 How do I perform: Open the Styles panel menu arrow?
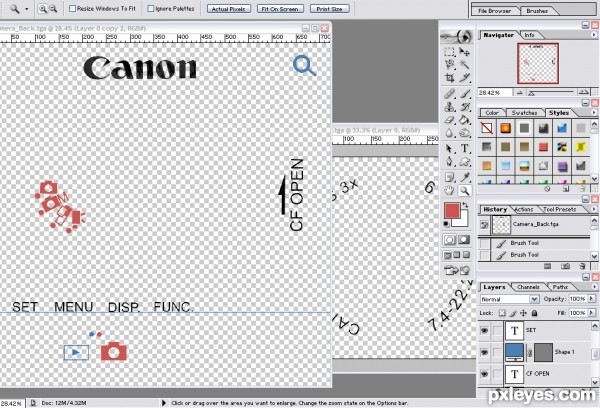[594, 113]
